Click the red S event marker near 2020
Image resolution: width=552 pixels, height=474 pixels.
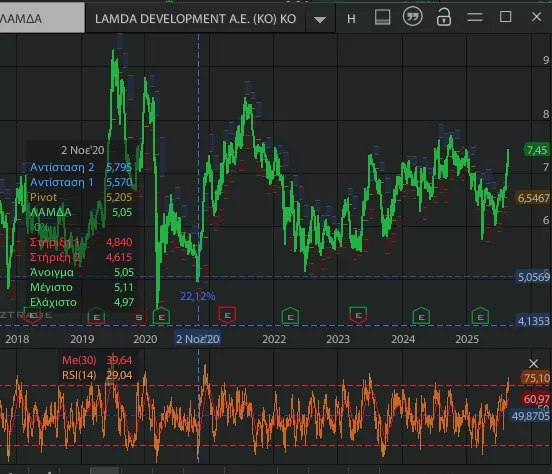(139, 317)
